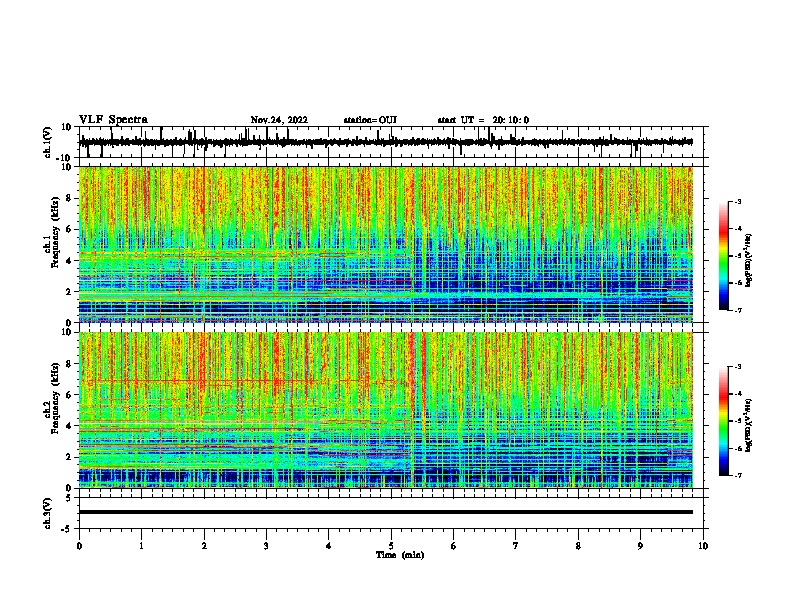Click the "Time (min)" x-axis label

[x=400, y=555]
